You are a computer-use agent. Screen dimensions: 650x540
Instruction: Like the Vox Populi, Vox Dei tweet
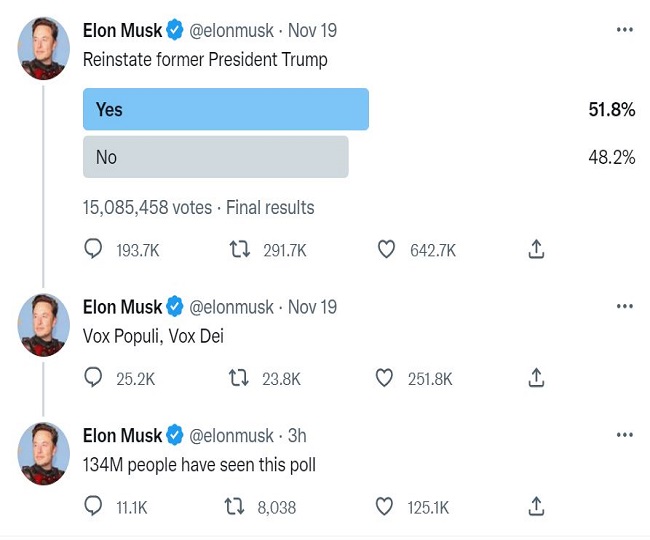click(386, 378)
